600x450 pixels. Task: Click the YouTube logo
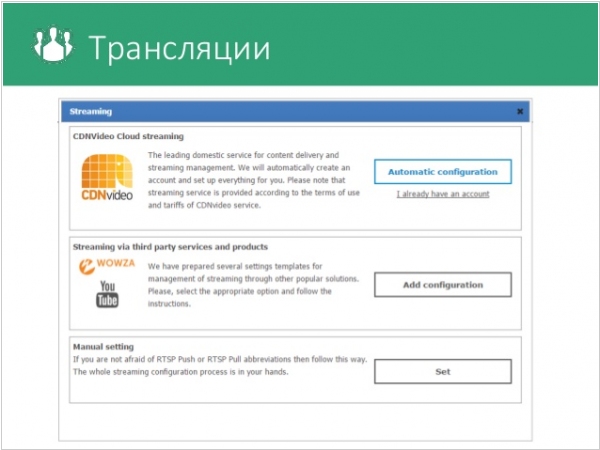107,294
